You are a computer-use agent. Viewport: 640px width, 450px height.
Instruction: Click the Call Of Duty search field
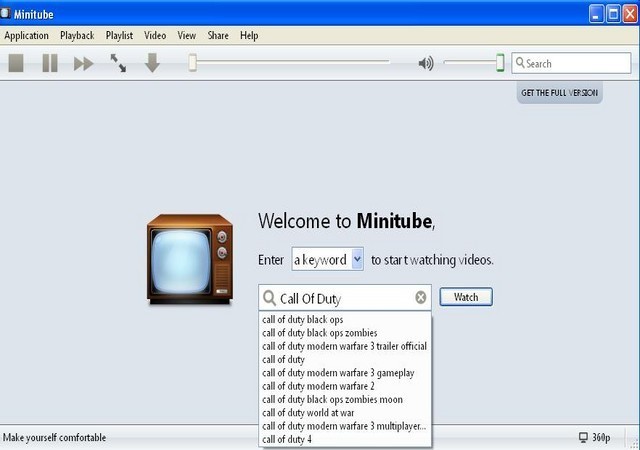coord(345,298)
